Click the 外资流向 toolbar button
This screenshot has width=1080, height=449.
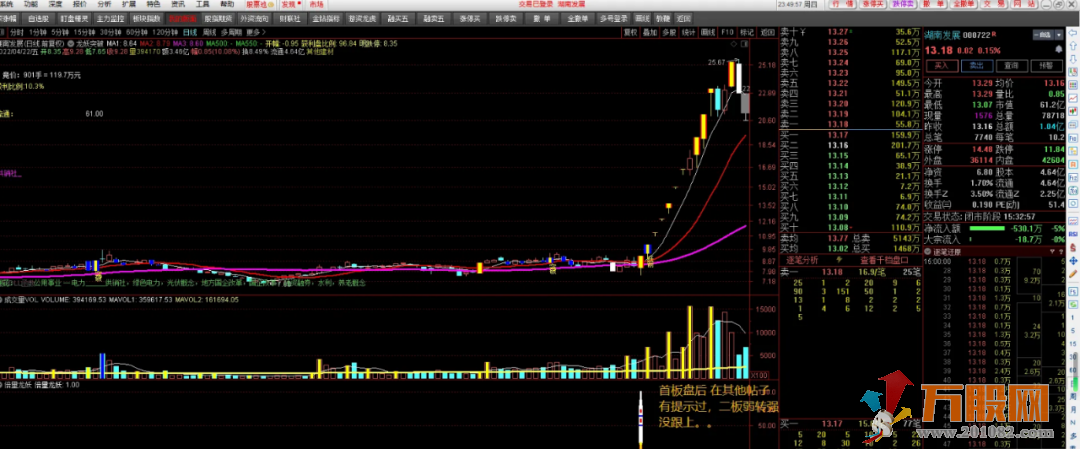253,18
